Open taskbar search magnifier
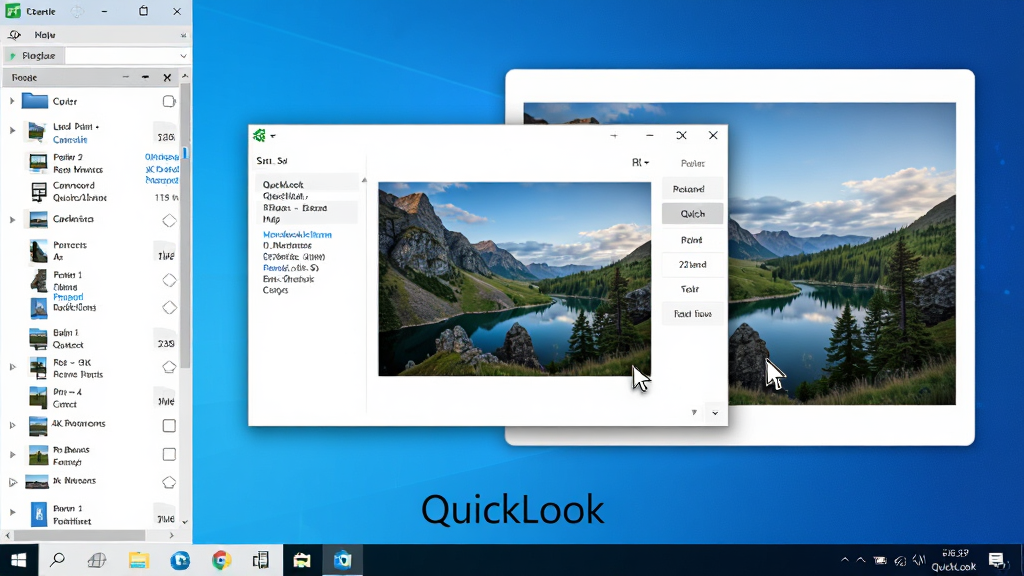The width and height of the screenshot is (1024, 576). tap(57, 560)
